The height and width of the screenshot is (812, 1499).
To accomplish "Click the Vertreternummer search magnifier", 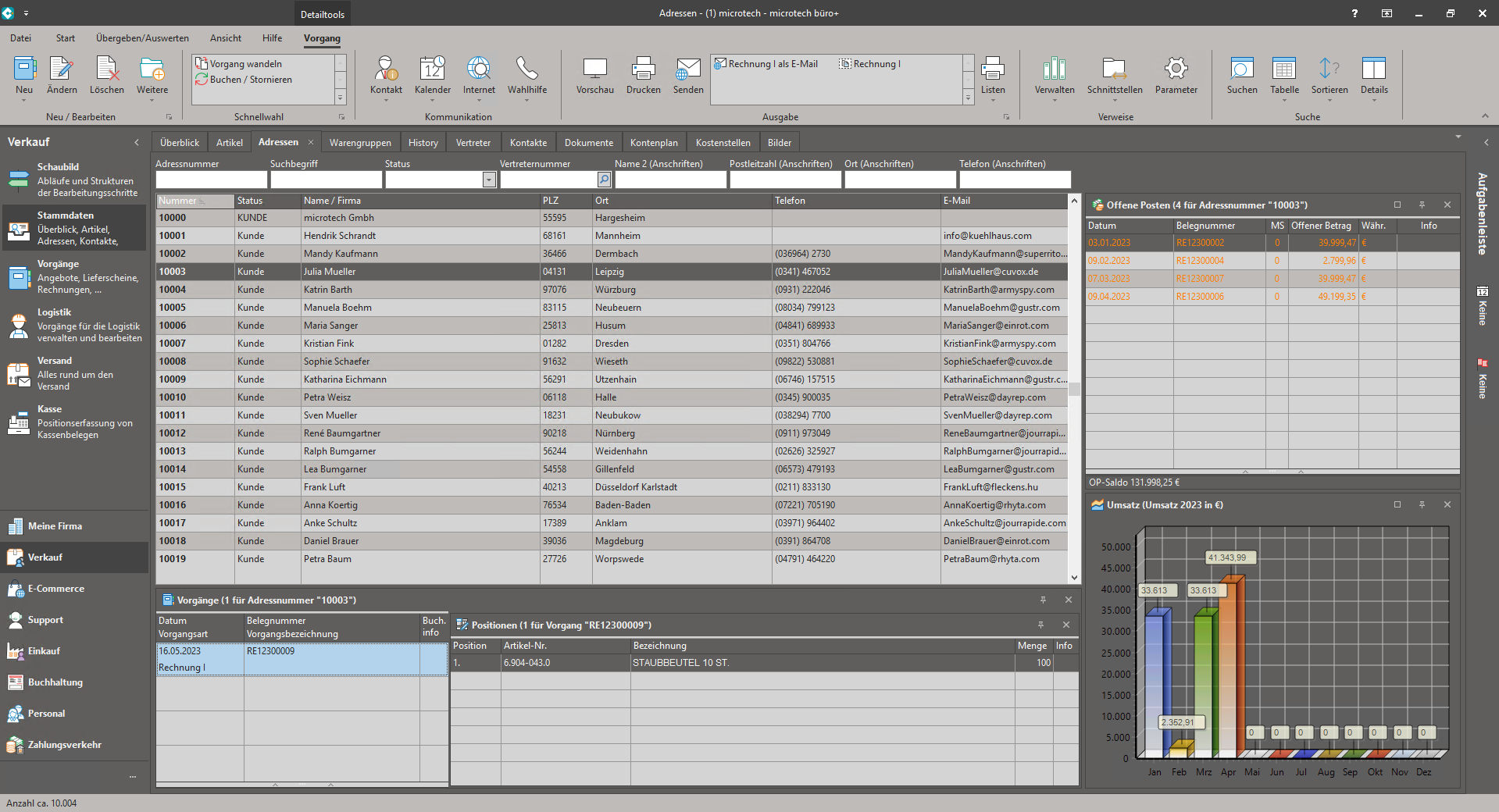I will [x=603, y=180].
